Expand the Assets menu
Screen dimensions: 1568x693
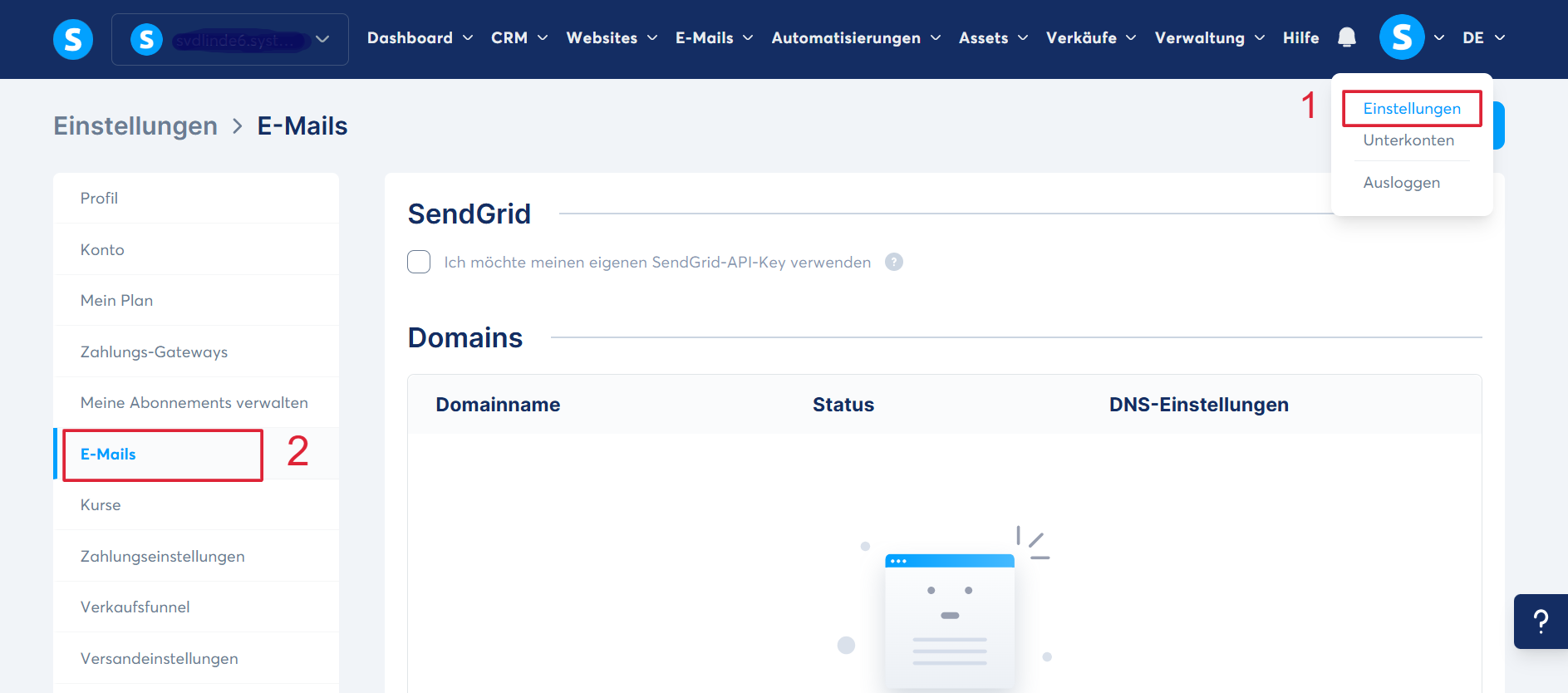coord(993,38)
